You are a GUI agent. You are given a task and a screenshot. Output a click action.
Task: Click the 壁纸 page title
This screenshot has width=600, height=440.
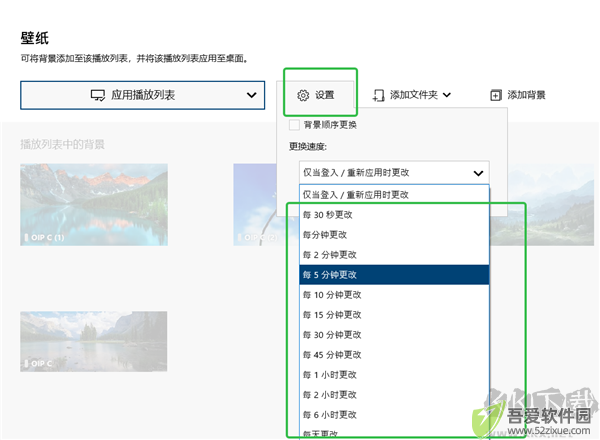point(34,38)
